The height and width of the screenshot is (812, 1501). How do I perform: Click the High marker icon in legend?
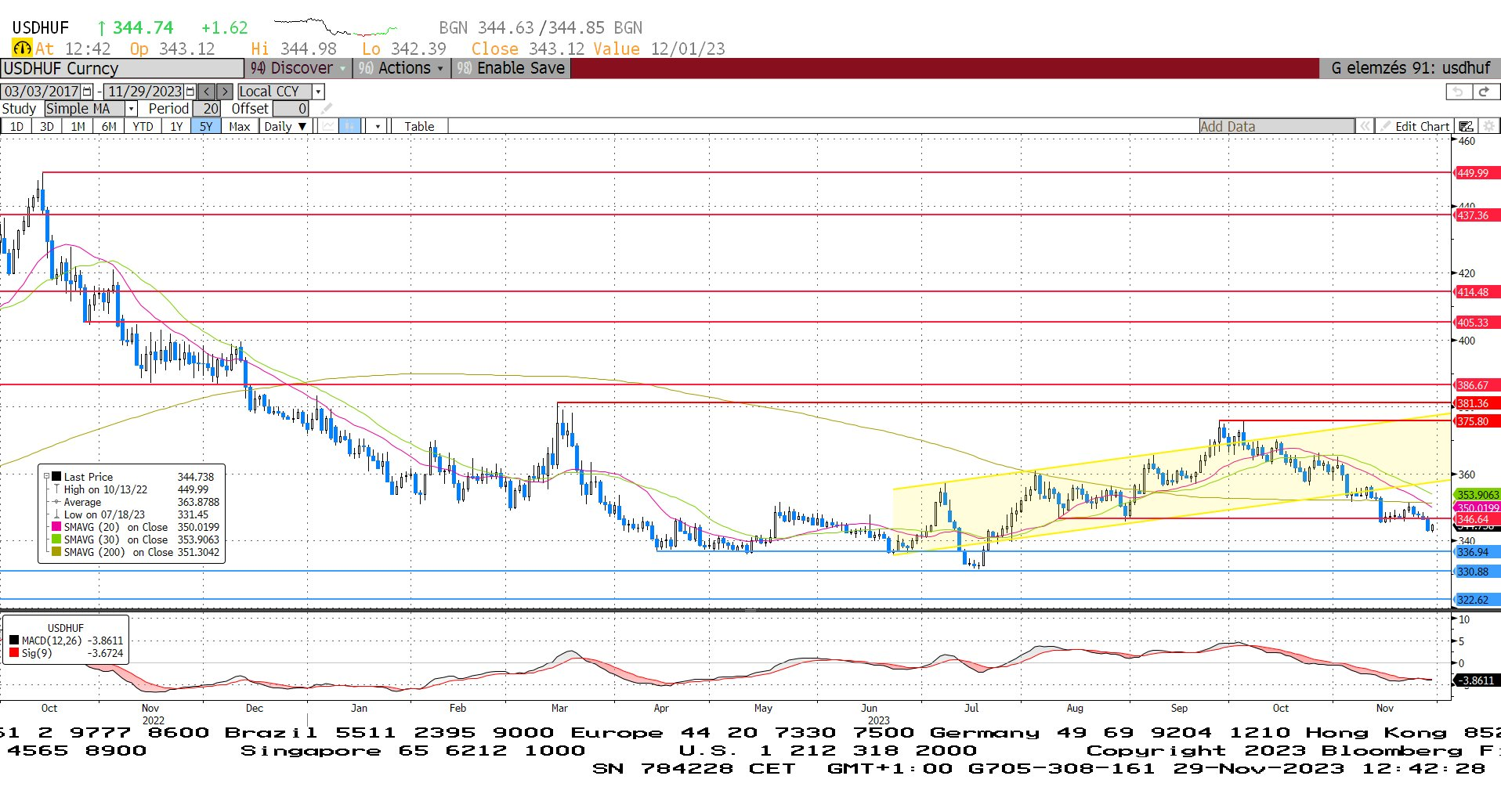coord(56,489)
